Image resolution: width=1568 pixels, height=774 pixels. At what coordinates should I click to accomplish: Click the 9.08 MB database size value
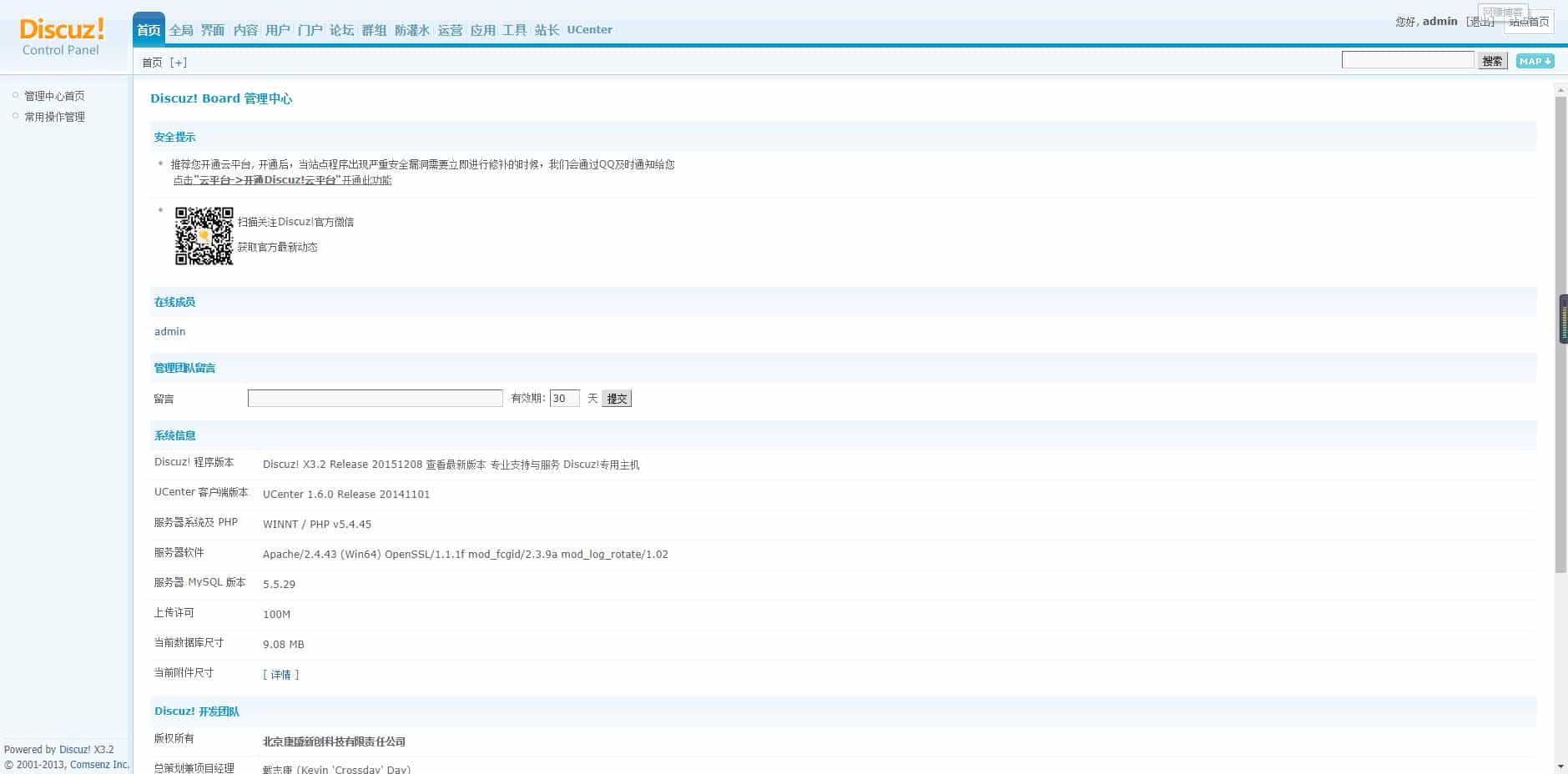(x=284, y=645)
